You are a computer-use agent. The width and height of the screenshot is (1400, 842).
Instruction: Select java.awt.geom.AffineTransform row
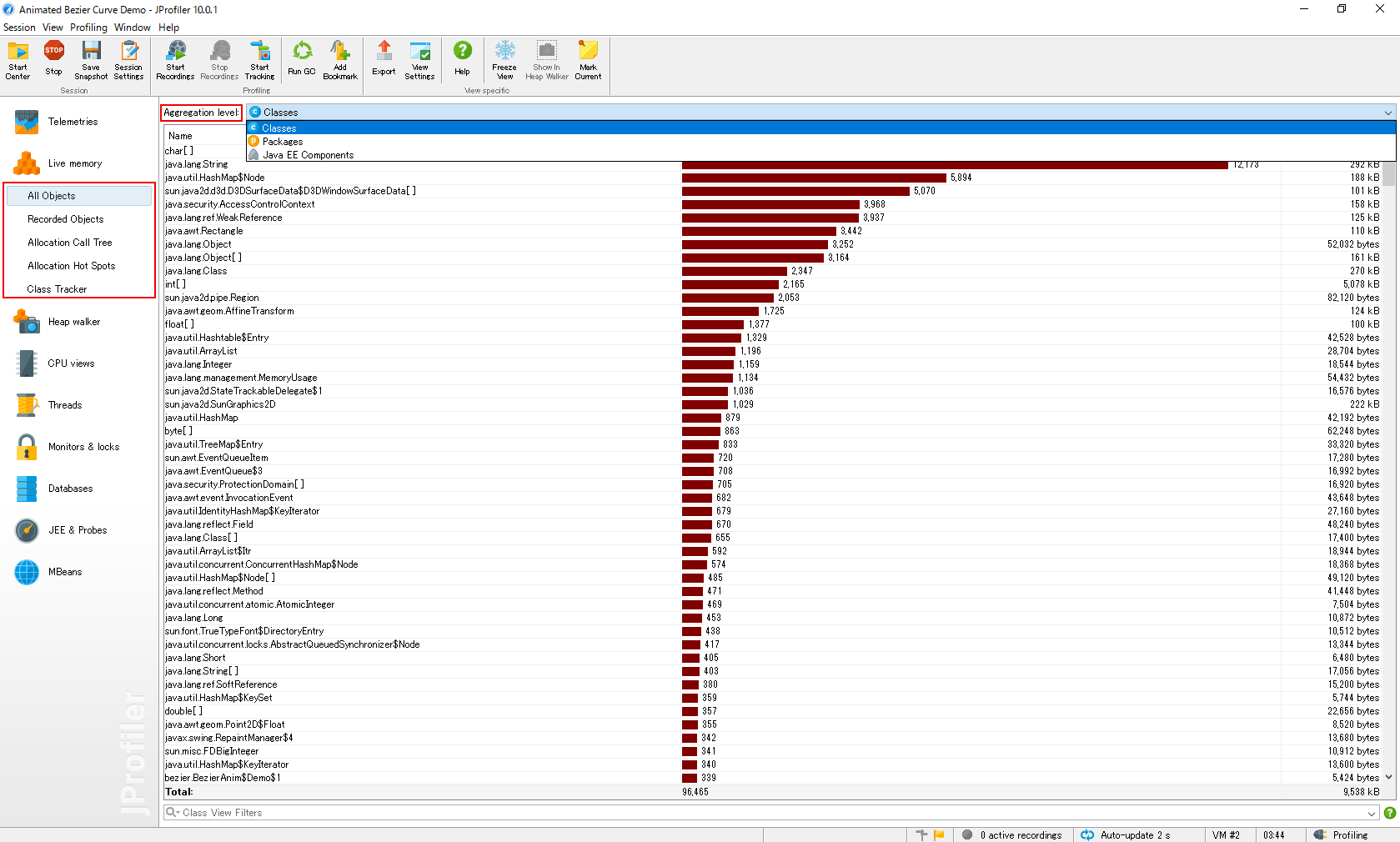[772, 311]
